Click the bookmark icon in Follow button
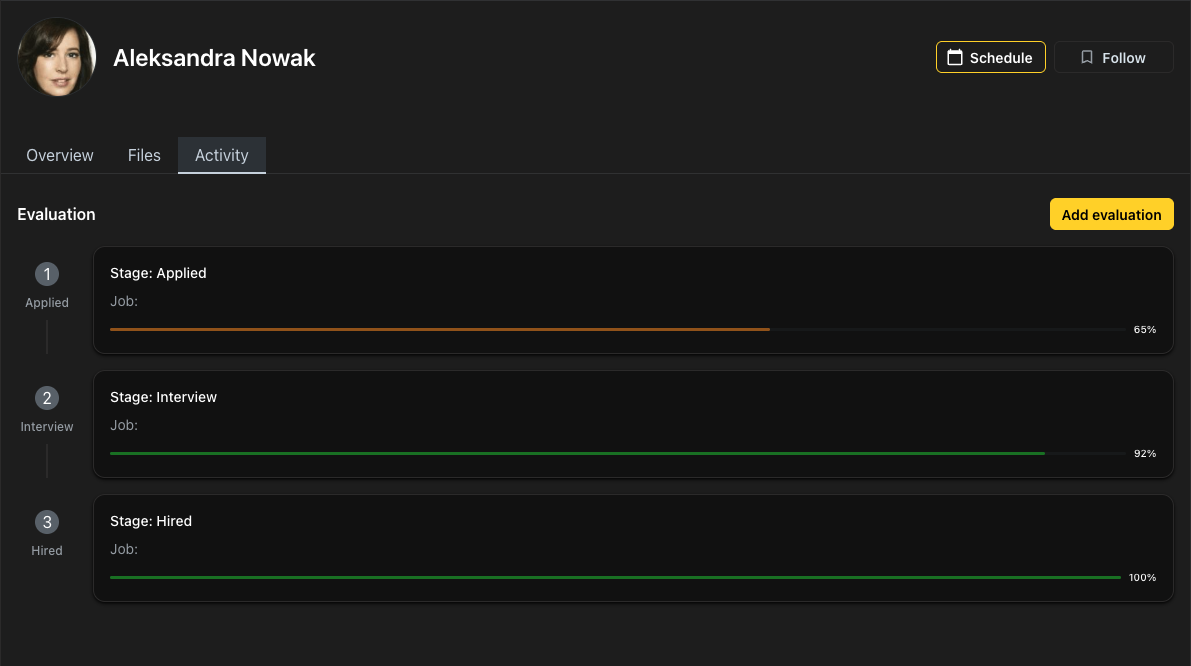The width and height of the screenshot is (1191, 666). pos(1087,58)
